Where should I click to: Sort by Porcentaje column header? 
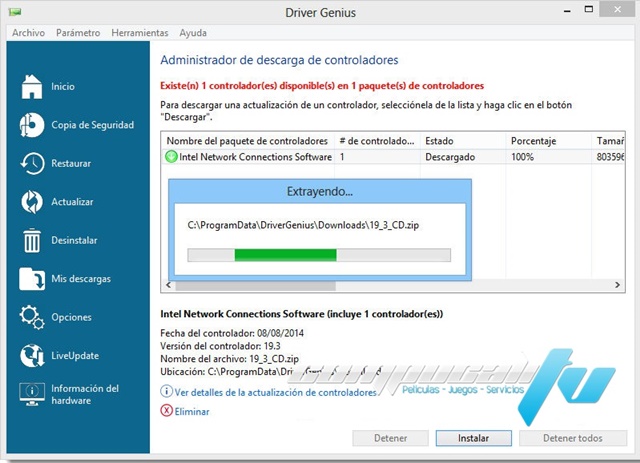pos(549,141)
